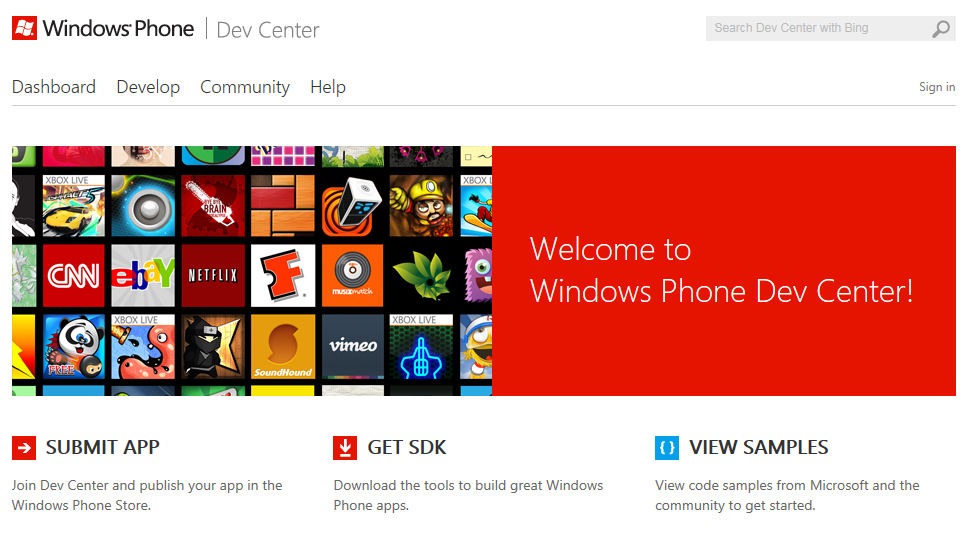Open the Help menu
The width and height of the screenshot is (970, 547).
328,87
